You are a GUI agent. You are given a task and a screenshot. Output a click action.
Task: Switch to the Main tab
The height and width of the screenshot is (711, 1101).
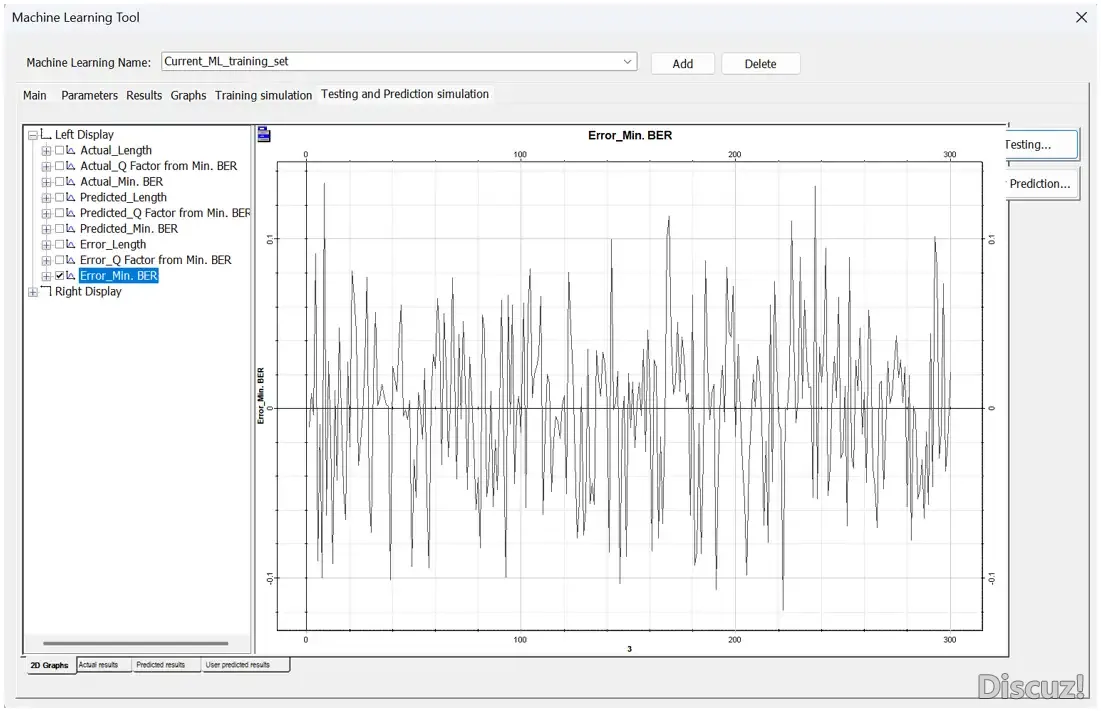(34, 95)
